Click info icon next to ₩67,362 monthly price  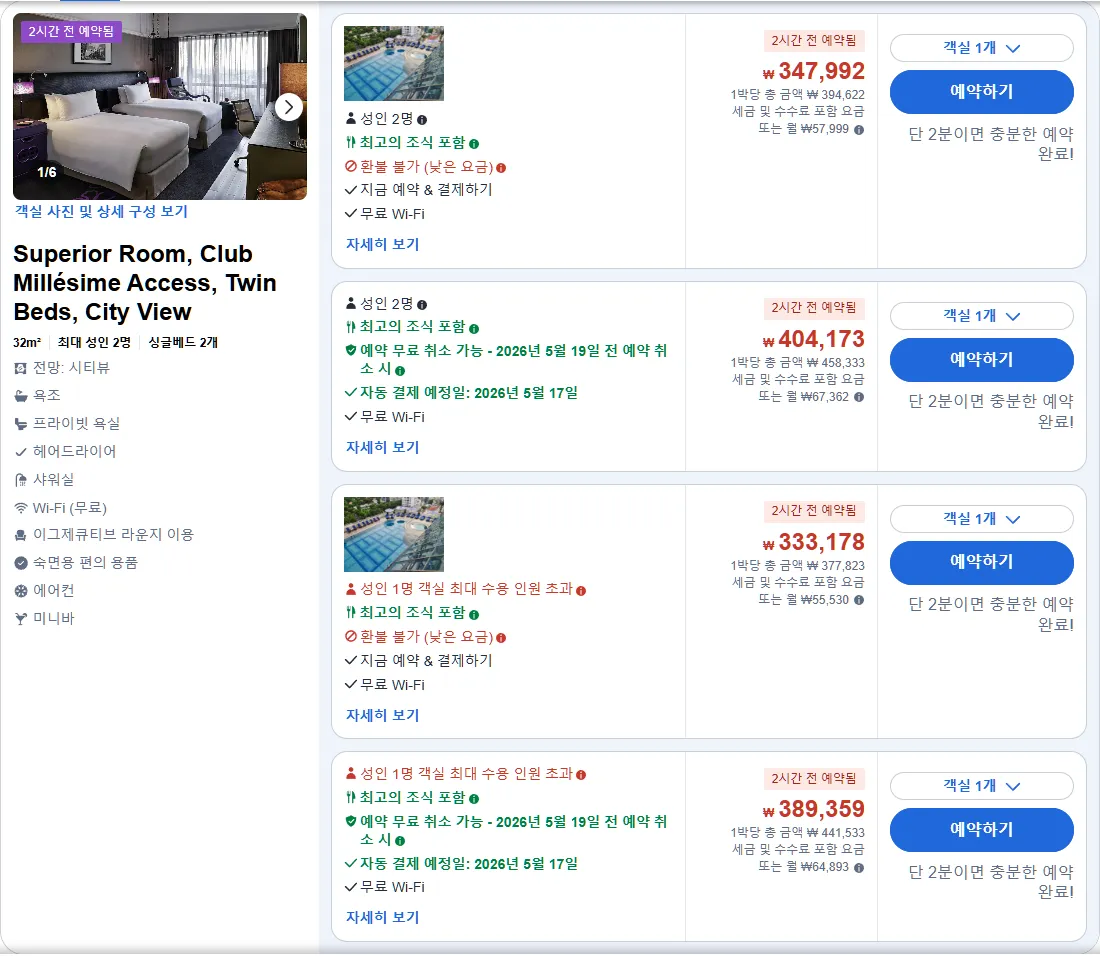[x=859, y=397]
